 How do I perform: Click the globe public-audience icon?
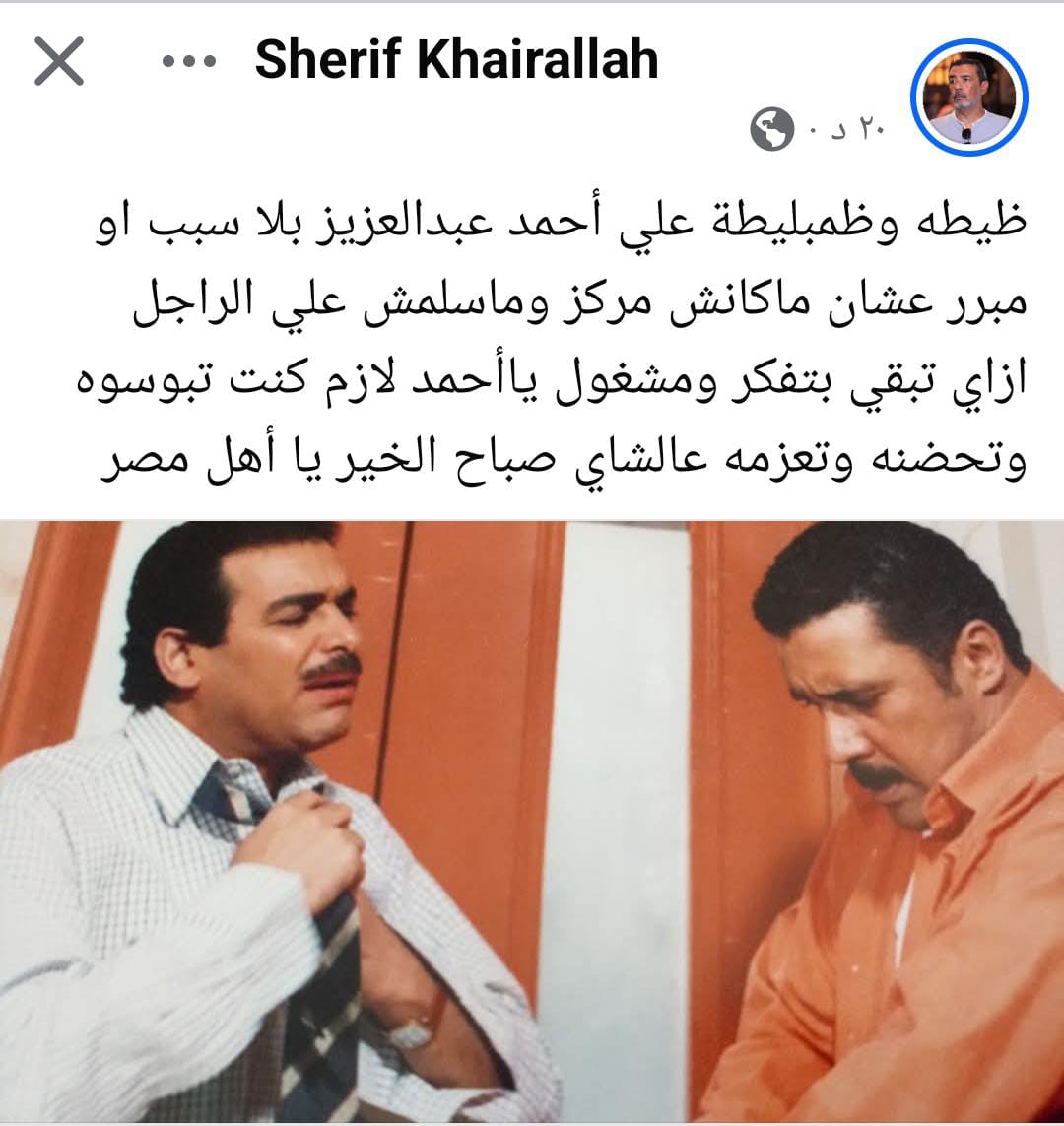[771, 129]
